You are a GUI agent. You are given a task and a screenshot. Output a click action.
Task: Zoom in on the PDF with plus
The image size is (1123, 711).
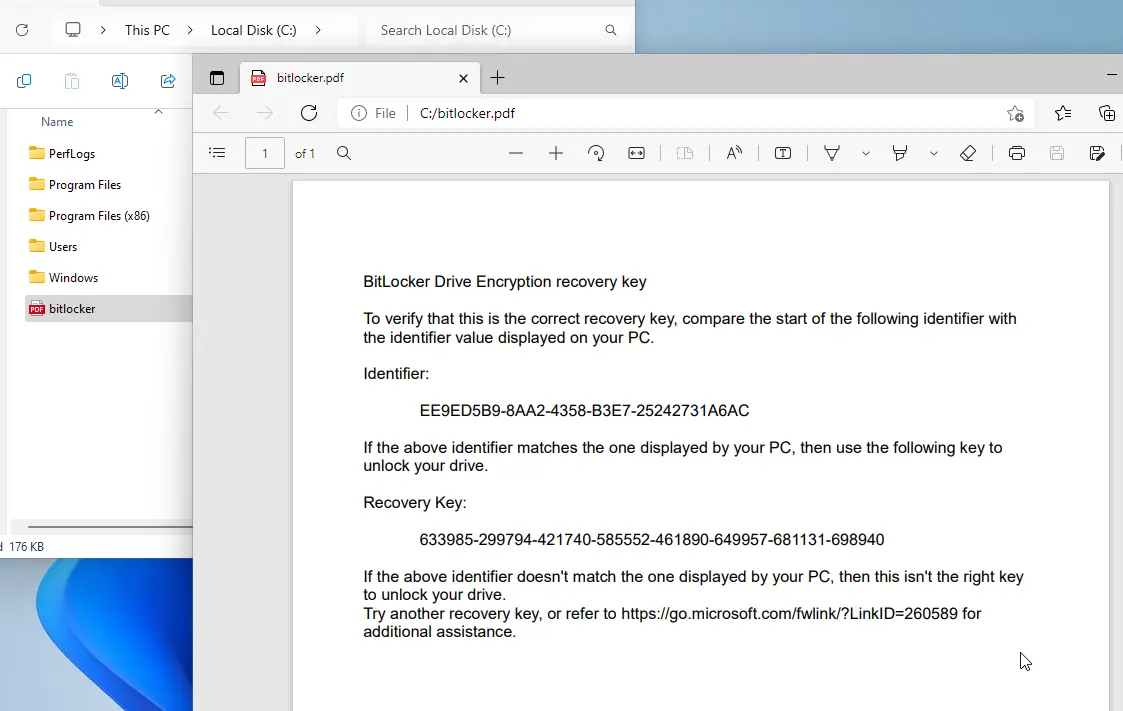click(x=556, y=153)
